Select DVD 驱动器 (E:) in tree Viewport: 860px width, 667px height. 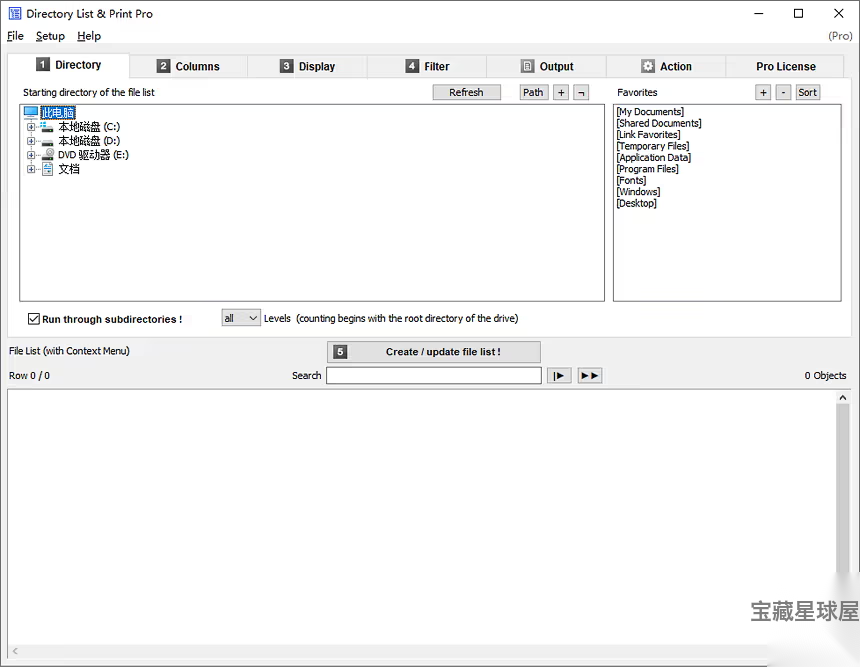click(93, 155)
